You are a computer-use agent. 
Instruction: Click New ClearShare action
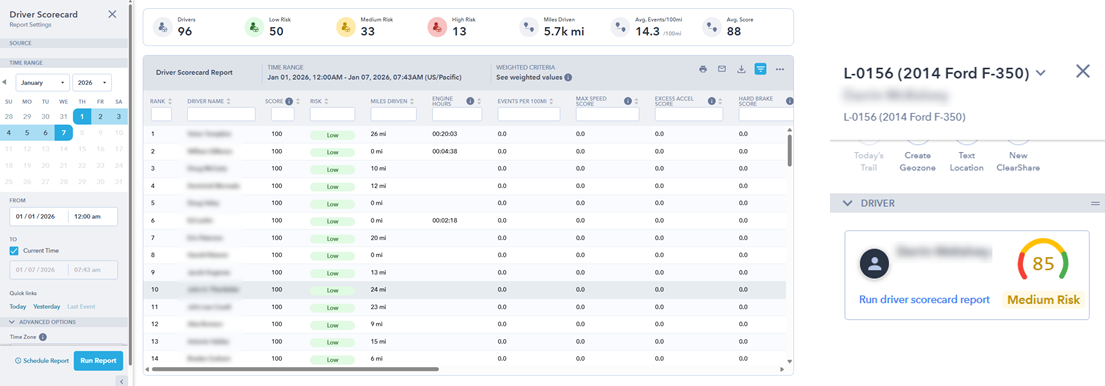pos(1018,161)
